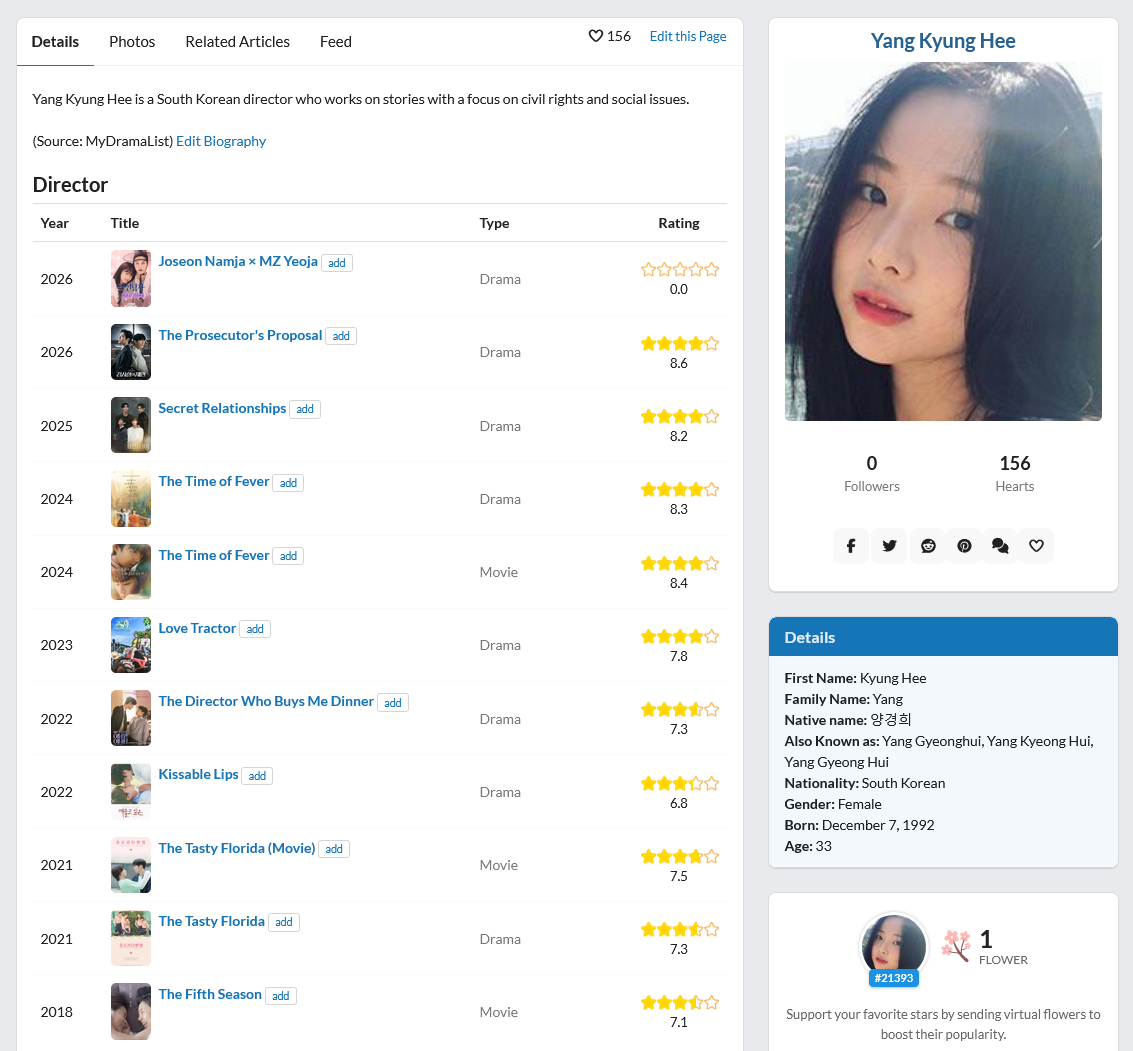
Task: Click Year column header
Action: pyautogui.click(x=54, y=223)
